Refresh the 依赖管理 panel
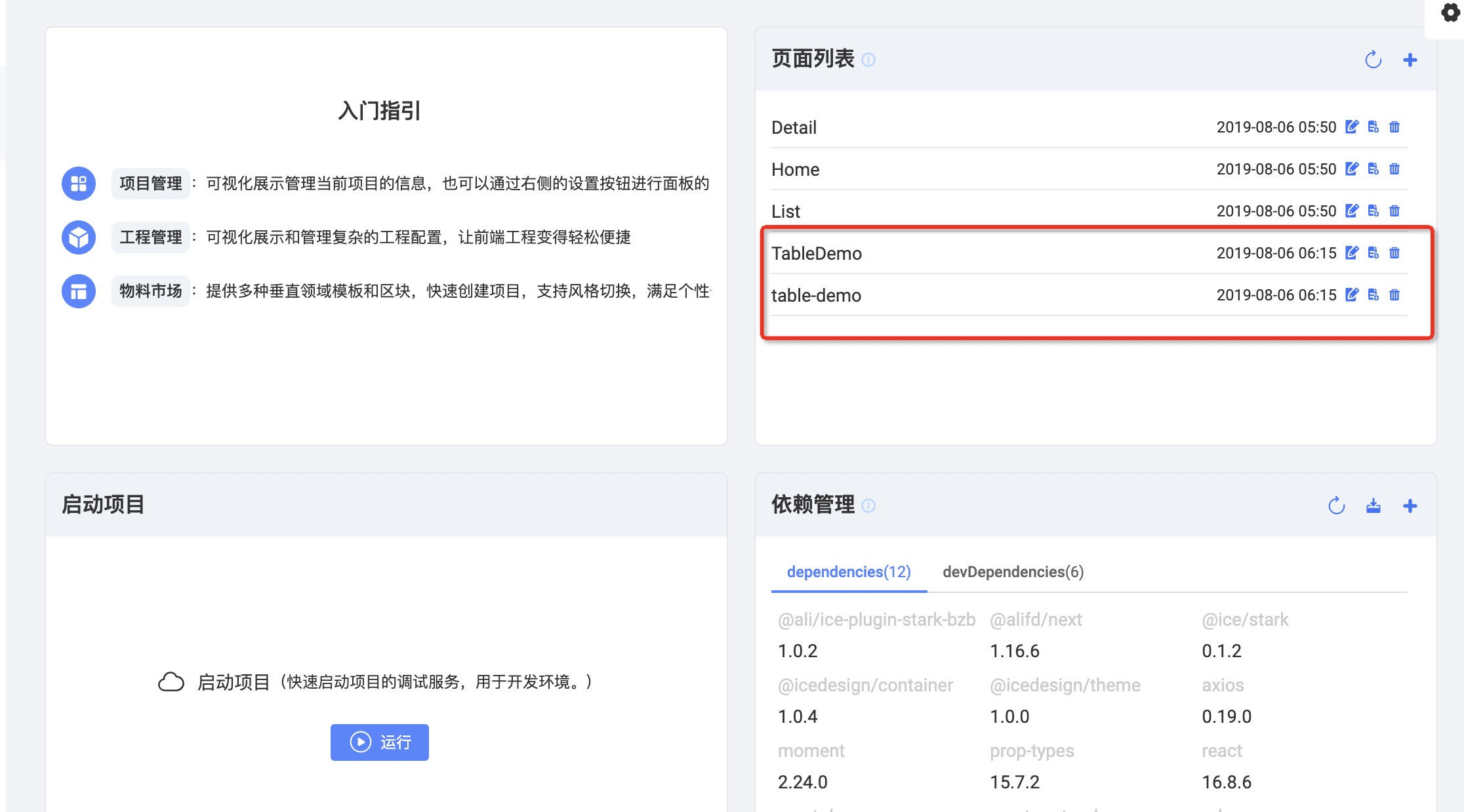The width and height of the screenshot is (1464, 812). [1337, 505]
